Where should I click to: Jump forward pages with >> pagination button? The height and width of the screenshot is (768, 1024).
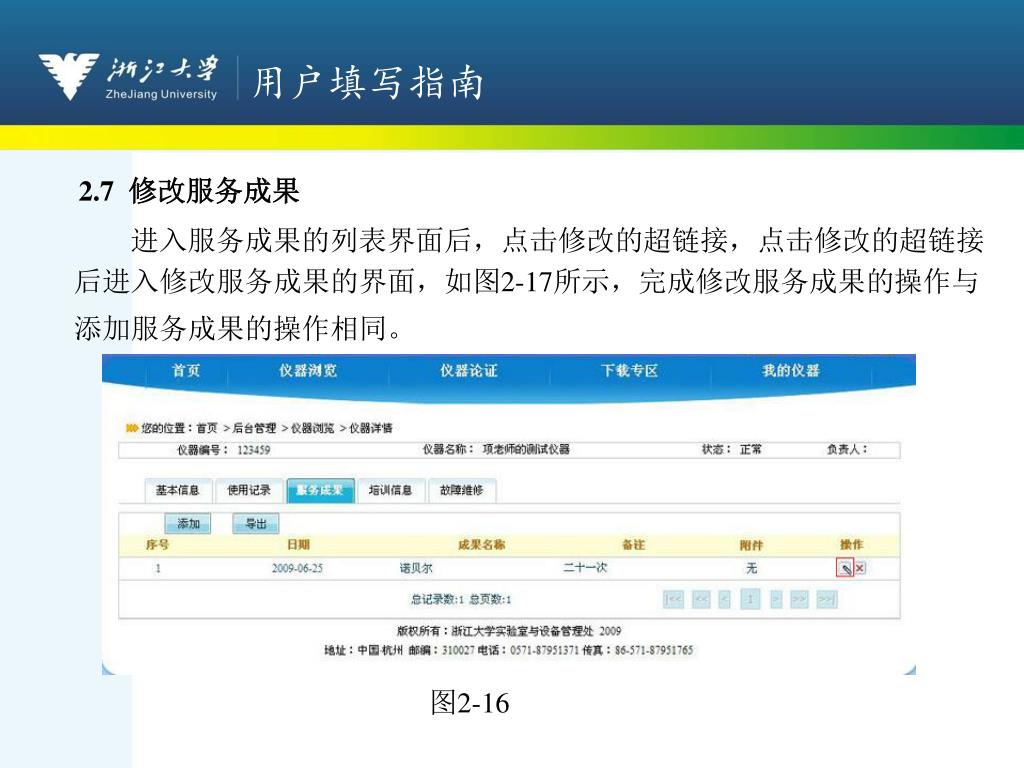tap(799, 599)
